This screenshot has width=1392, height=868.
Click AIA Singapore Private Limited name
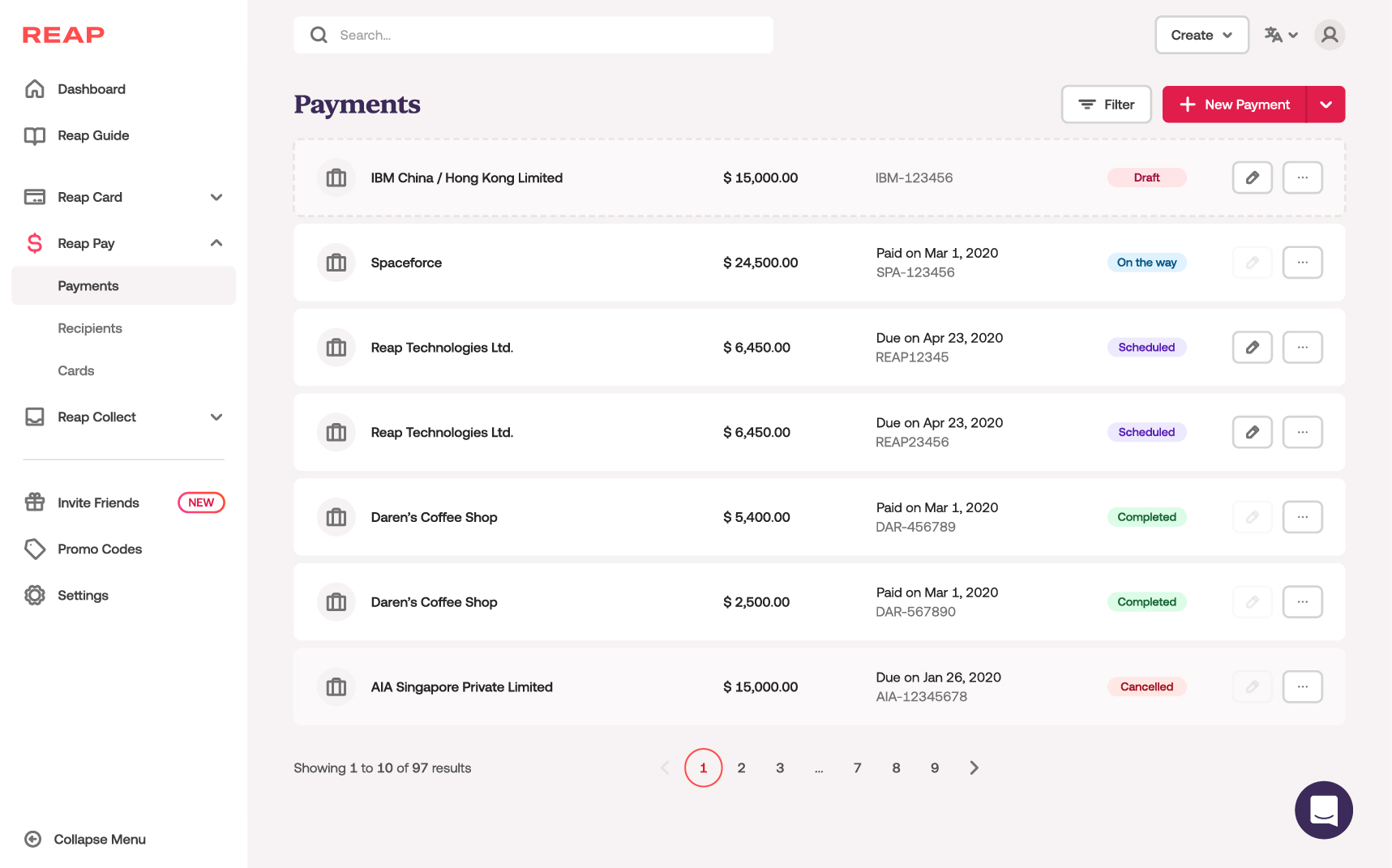point(461,686)
